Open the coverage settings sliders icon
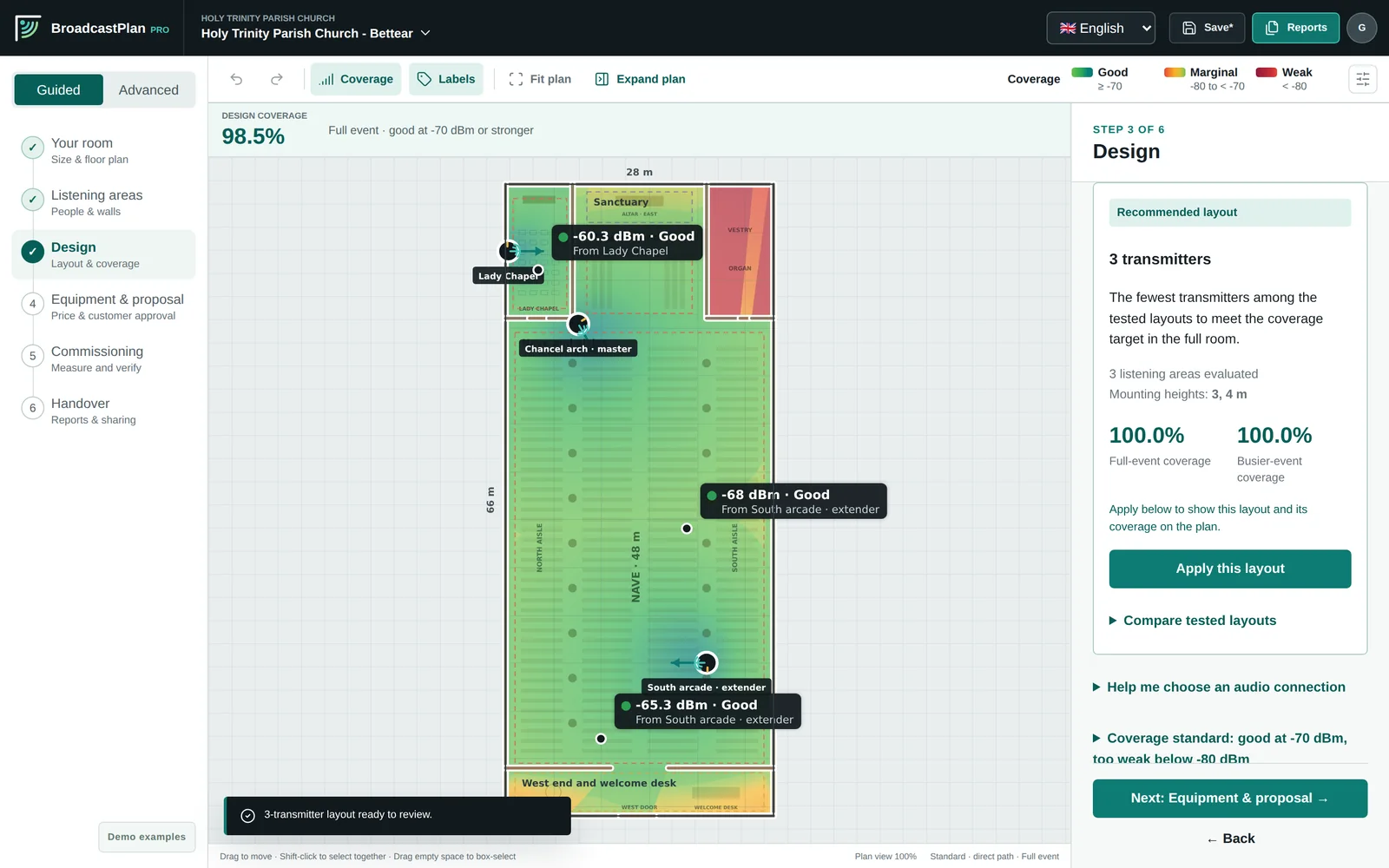The width and height of the screenshot is (1389, 868). [x=1362, y=79]
